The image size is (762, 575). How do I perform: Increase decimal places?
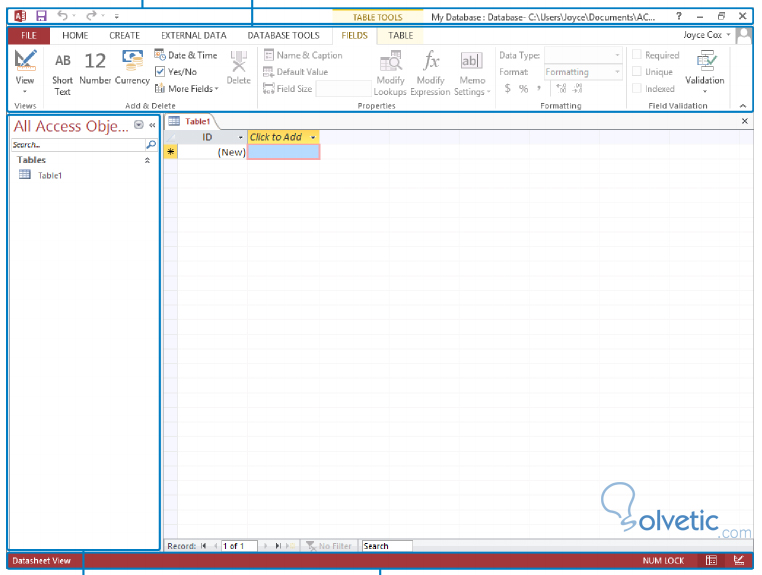561,88
